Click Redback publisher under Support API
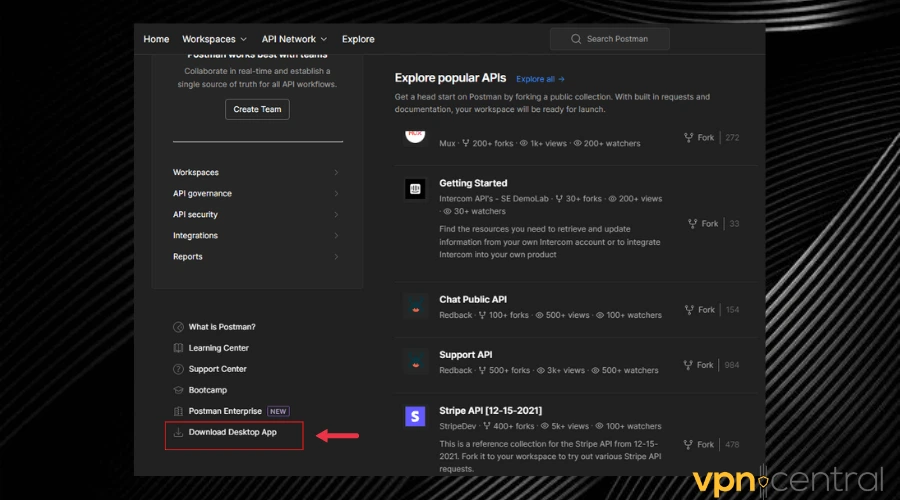Viewport: 900px width, 500px height. pos(456,370)
